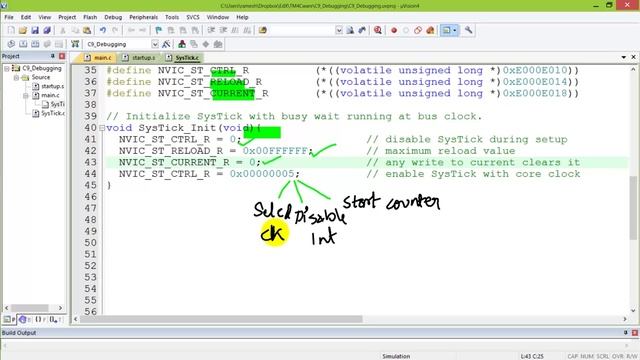The width and height of the screenshot is (640, 360).
Task: Collapse the main.c tree node
Action: pyautogui.click(x=26, y=95)
